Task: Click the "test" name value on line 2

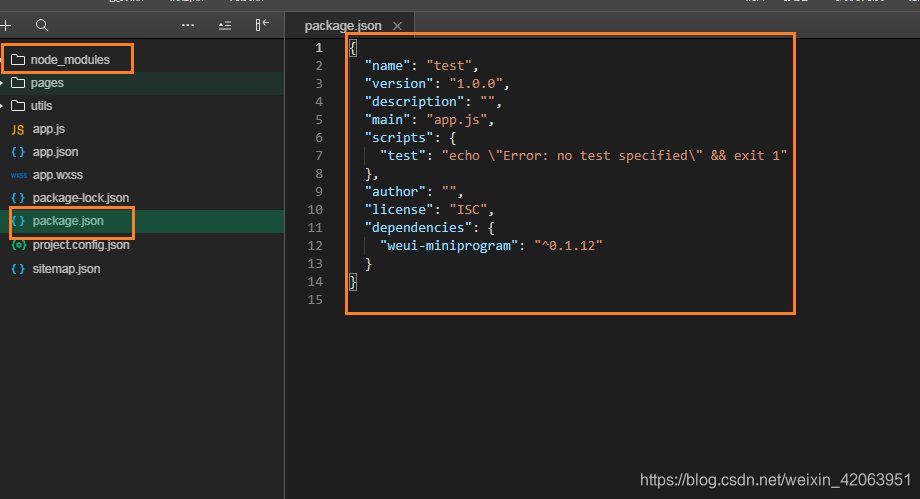Action: click(449, 66)
